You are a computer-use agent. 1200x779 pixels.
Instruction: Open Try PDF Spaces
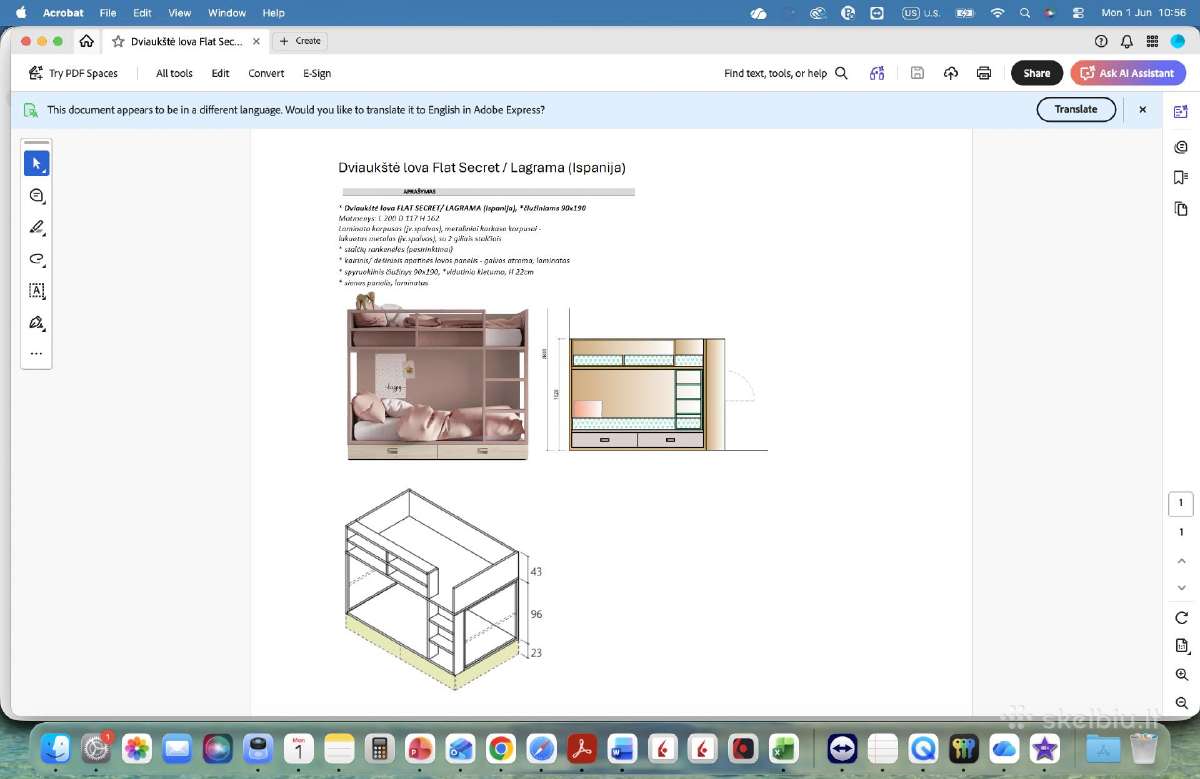coord(73,73)
